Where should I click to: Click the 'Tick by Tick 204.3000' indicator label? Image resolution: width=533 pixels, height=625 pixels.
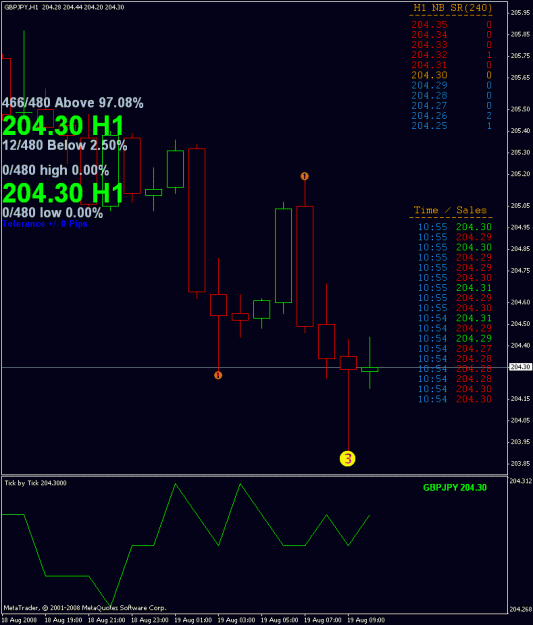click(35, 483)
